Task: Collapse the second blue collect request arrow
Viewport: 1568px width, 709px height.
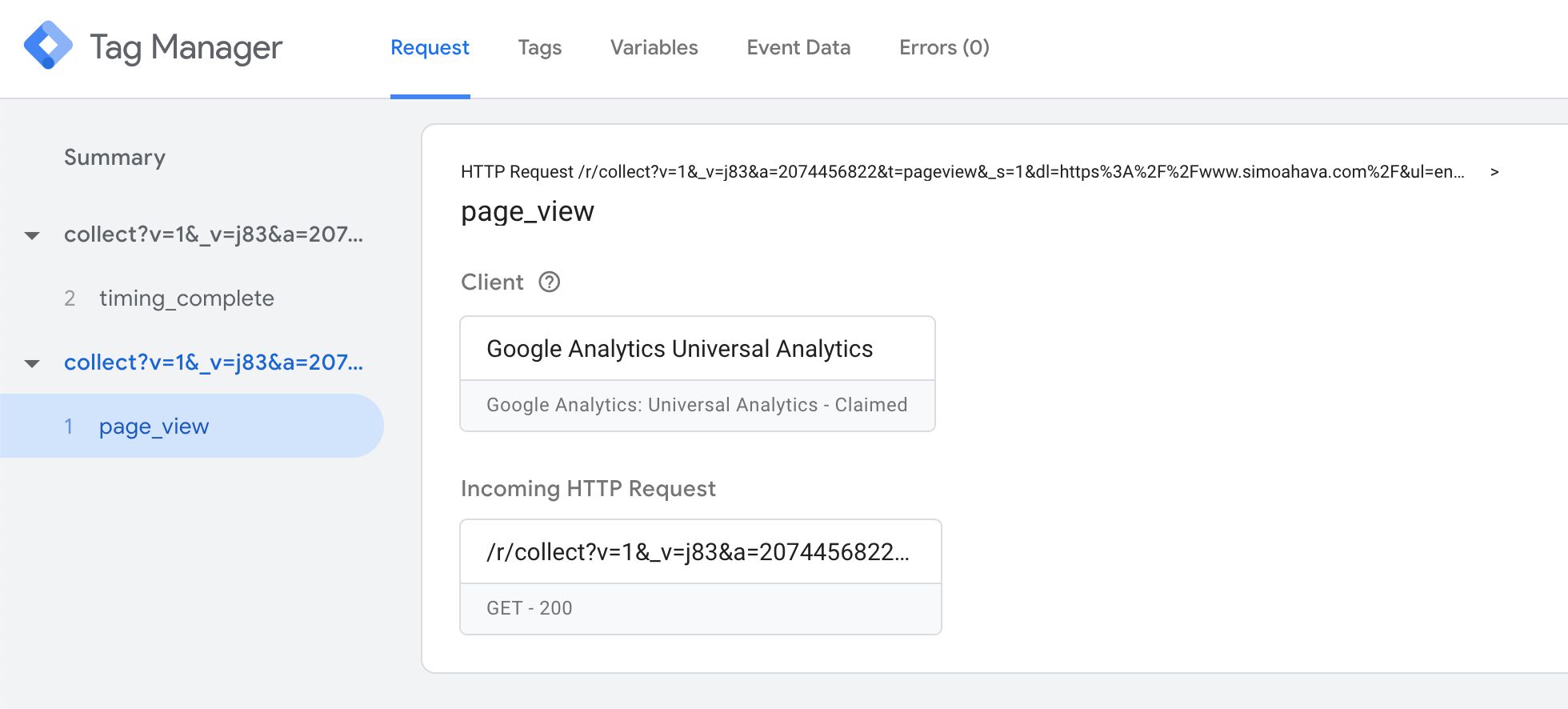Action: click(x=32, y=363)
